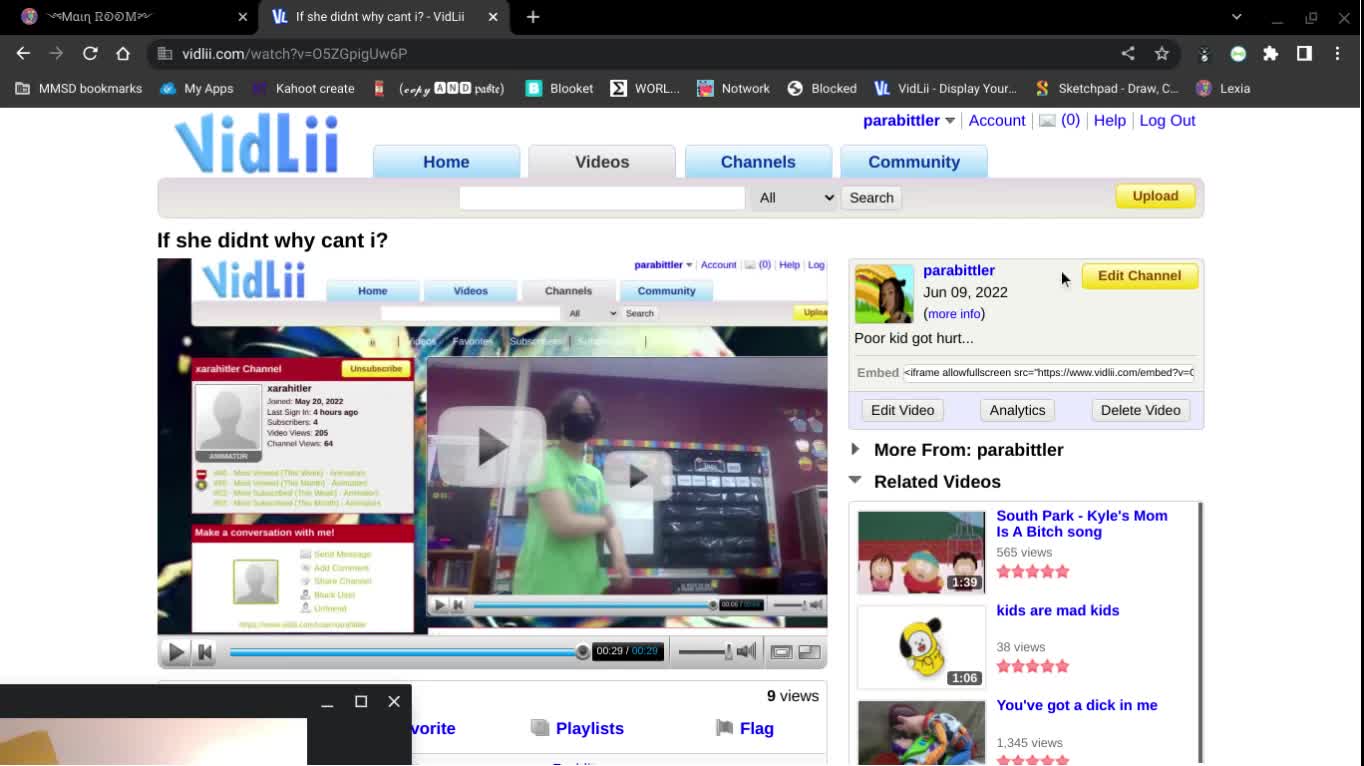Open the Account link

tap(997, 120)
